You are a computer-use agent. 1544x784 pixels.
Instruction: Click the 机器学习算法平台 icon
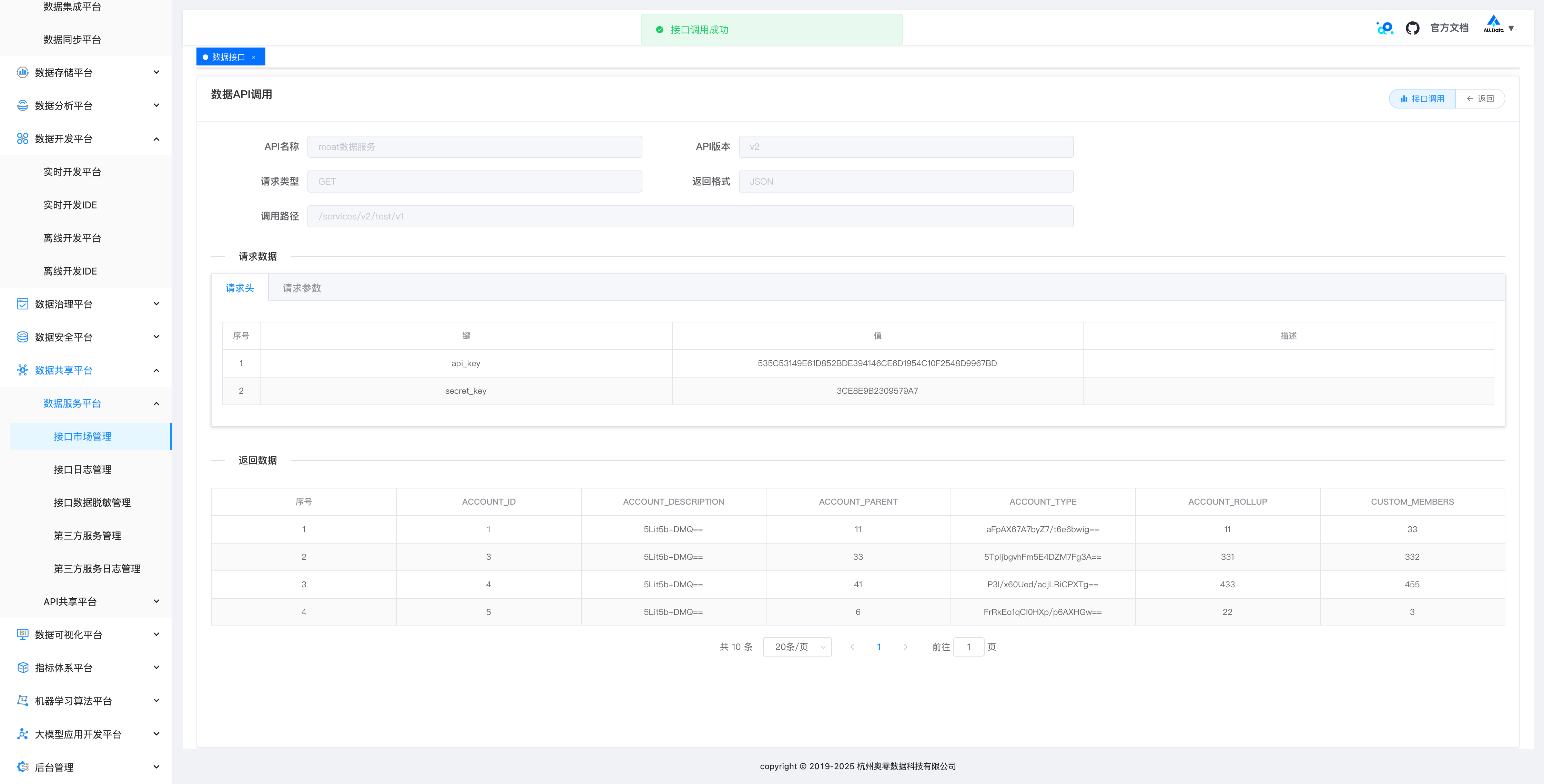pyautogui.click(x=23, y=700)
